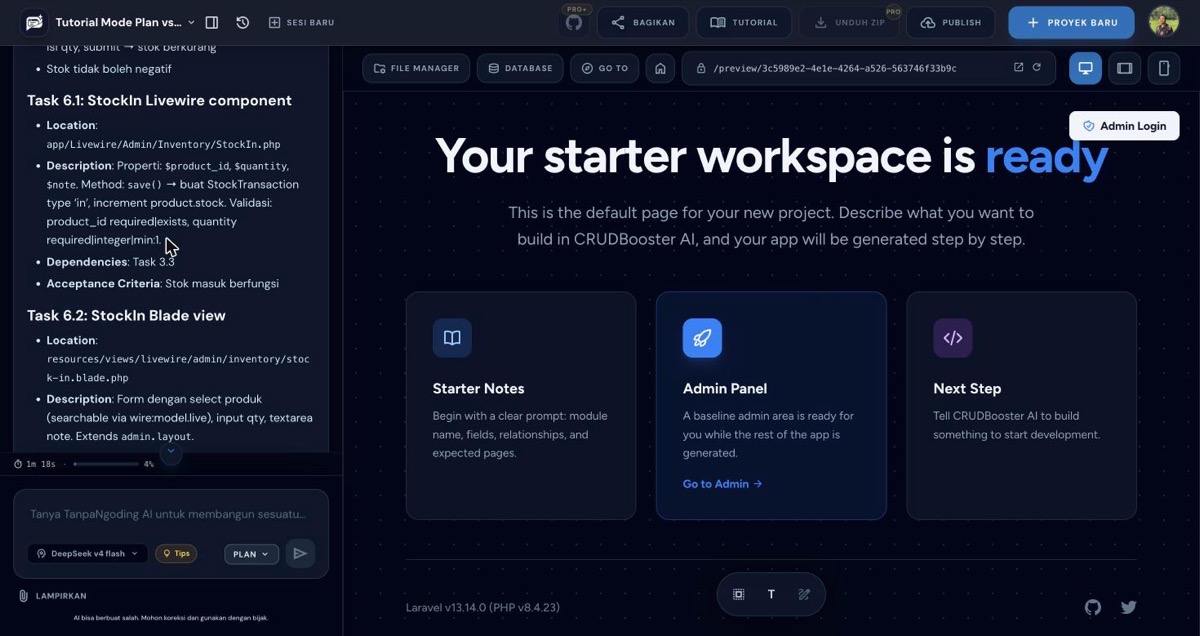Click path 'app/Livewire/Admin/Inventory/StockIn.php'
This screenshot has height=636, width=1200.
coord(163,144)
